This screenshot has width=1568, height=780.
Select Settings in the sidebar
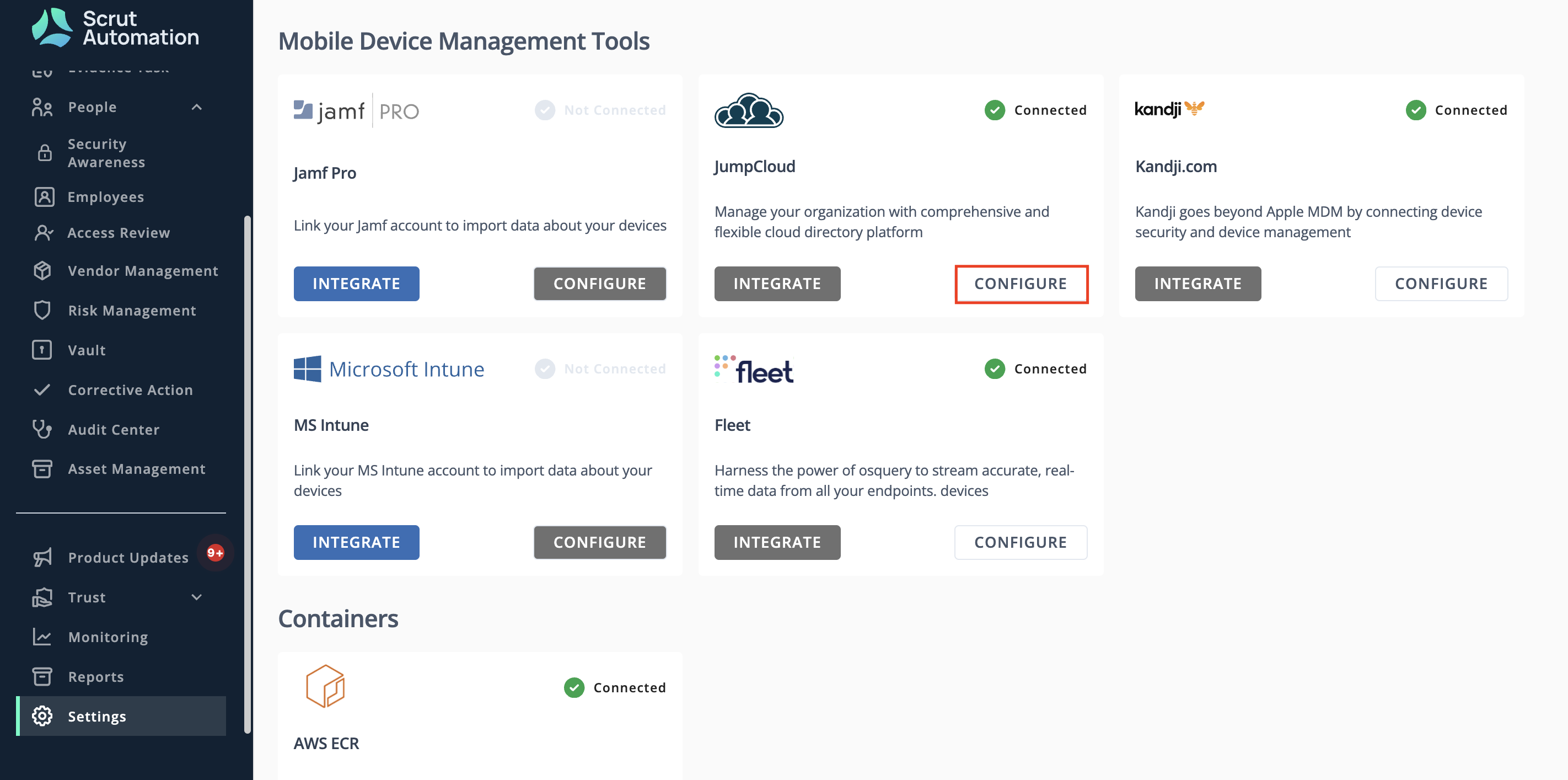pyautogui.click(x=121, y=716)
